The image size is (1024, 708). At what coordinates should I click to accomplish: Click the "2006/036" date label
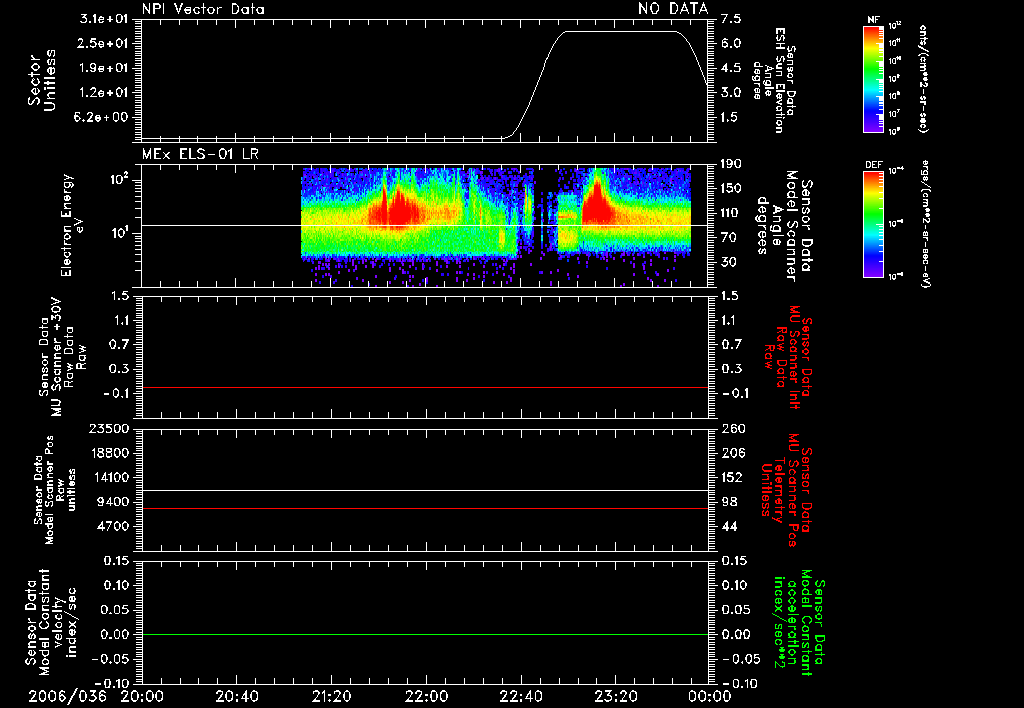67,696
